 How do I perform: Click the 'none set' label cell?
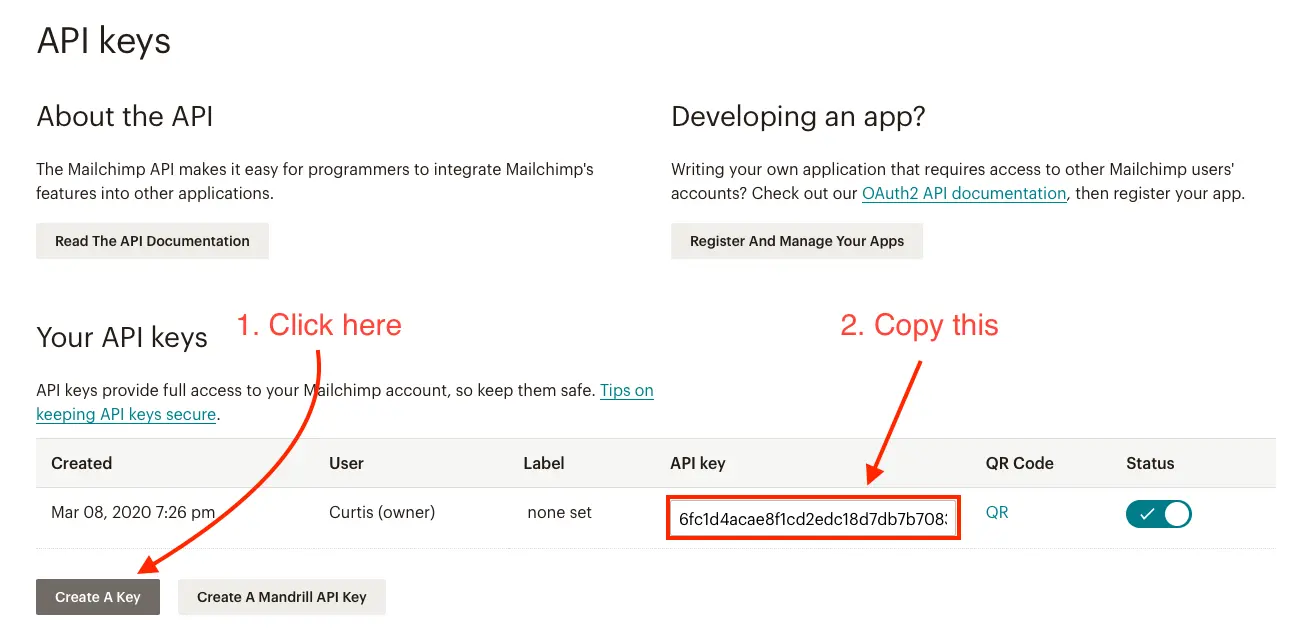[x=559, y=512]
